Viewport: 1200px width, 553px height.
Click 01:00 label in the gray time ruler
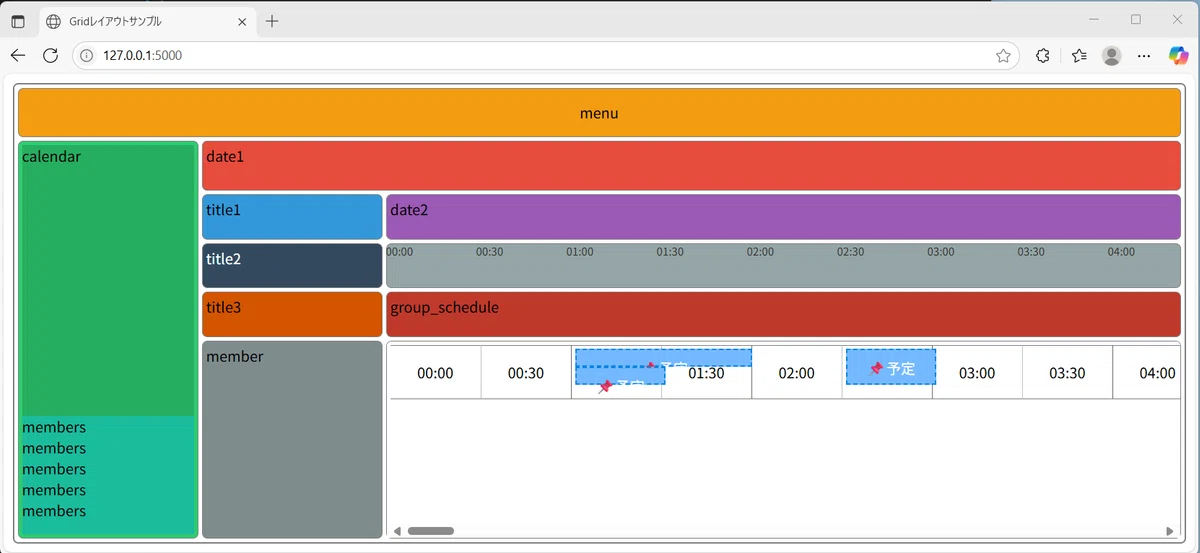(580, 252)
